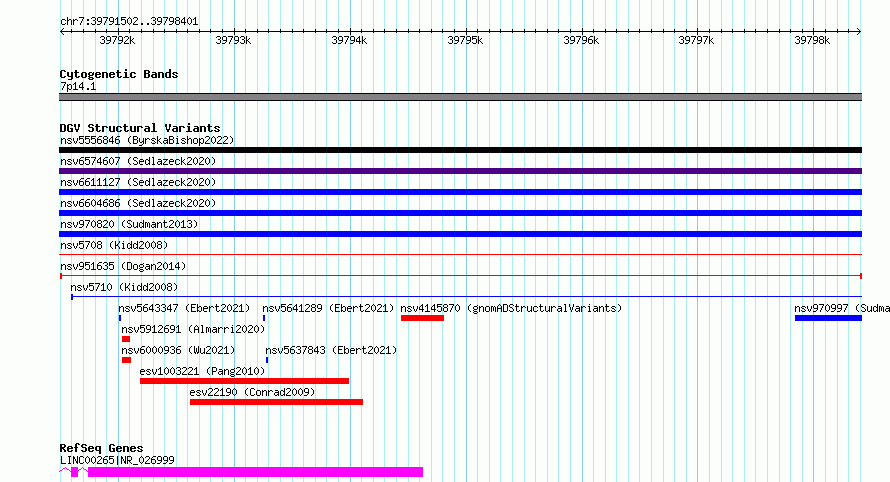Click the 39794k ruler tick label

coord(349,40)
